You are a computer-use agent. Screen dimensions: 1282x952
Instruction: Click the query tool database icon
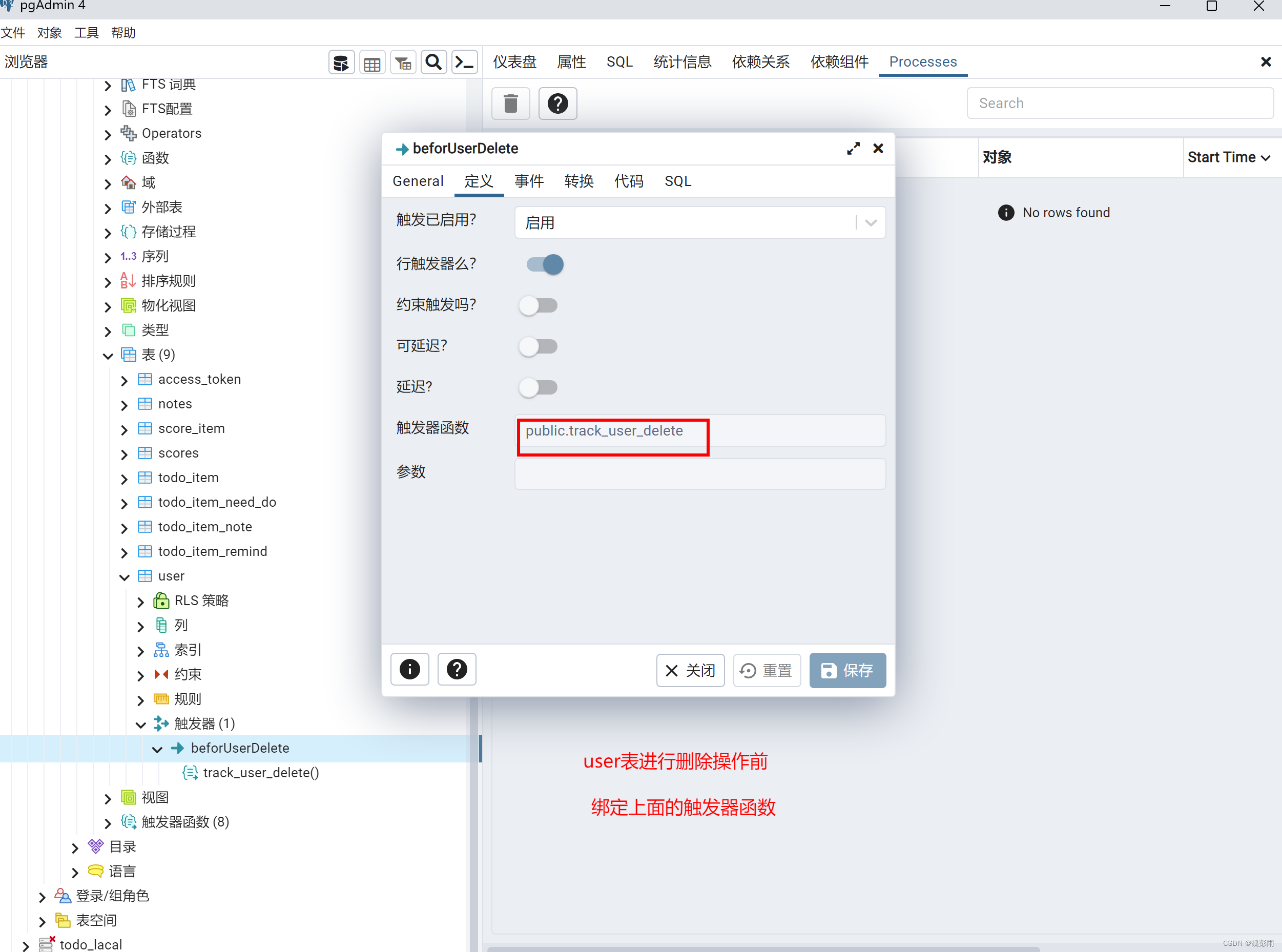point(341,62)
